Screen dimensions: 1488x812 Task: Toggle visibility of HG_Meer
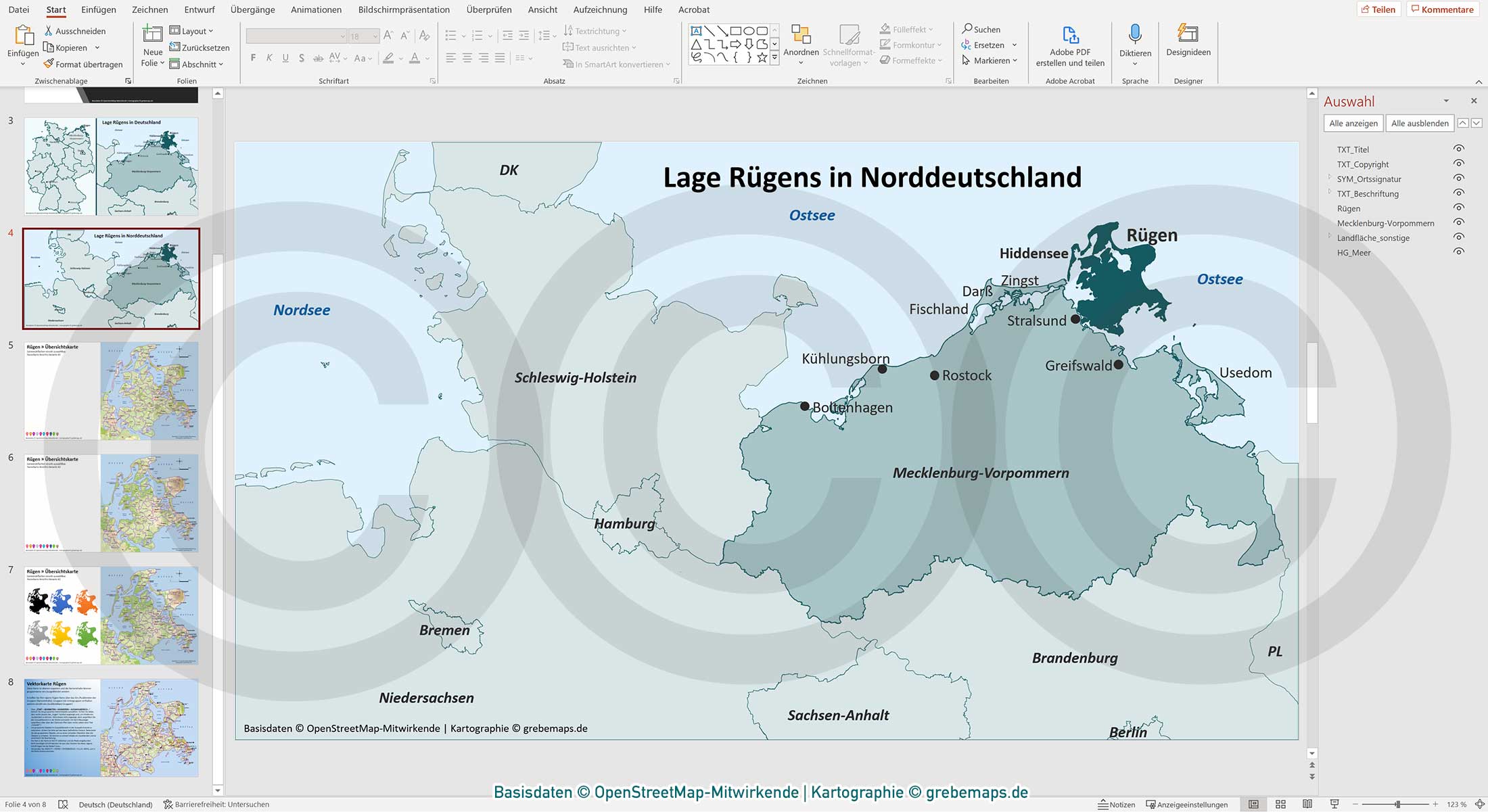pos(1459,251)
